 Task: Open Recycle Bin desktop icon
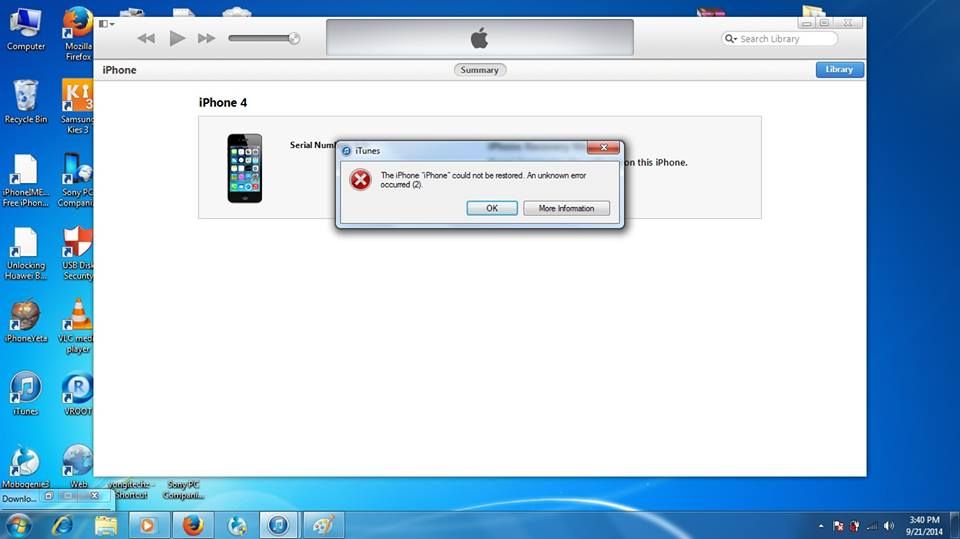[25, 100]
